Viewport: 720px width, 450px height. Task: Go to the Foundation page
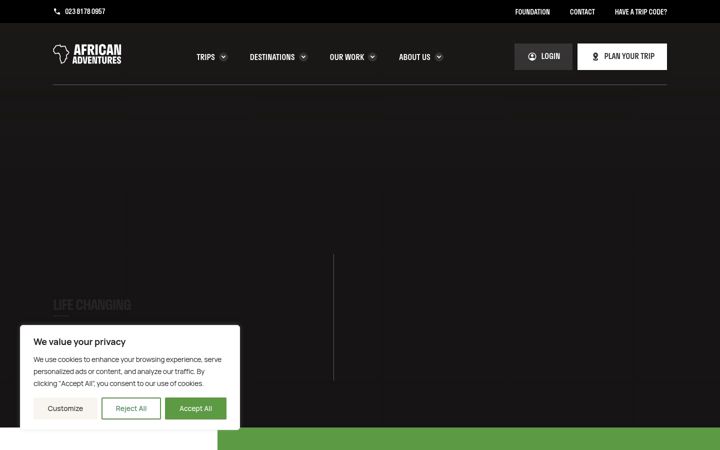click(532, 12)
